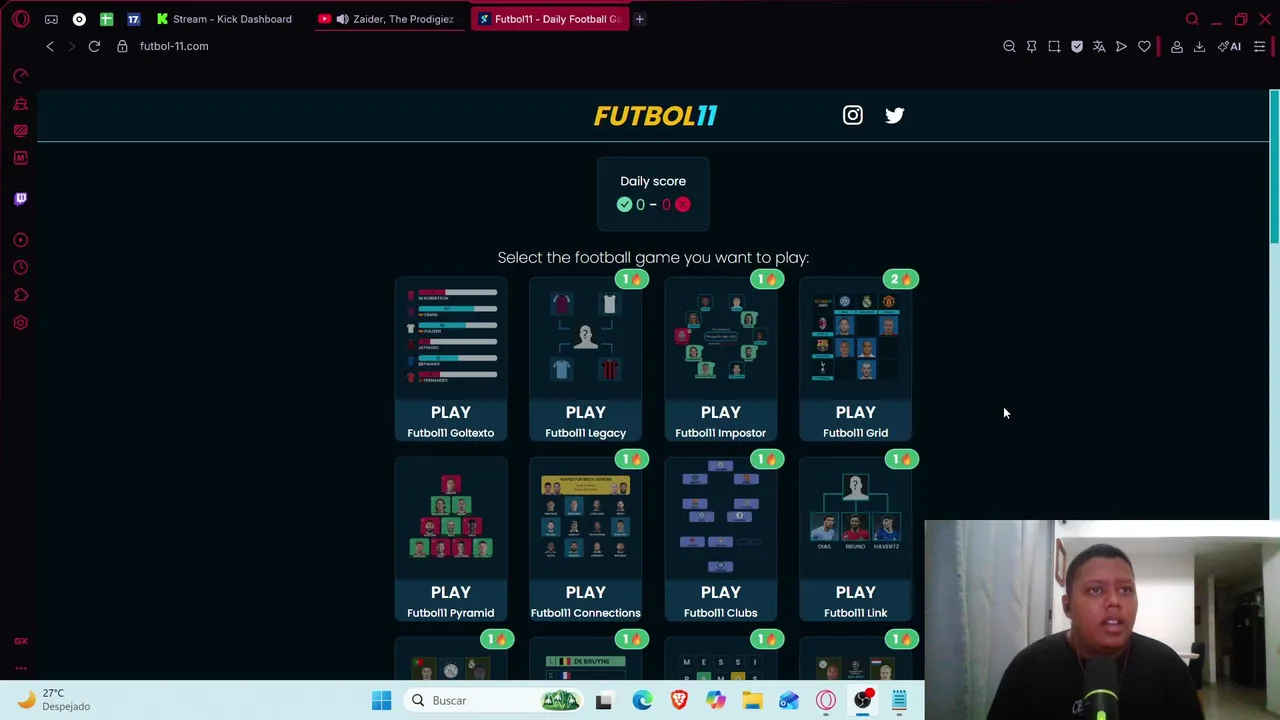
Task: Click the green correct-score check icon
Action: [x=625, y=204]
